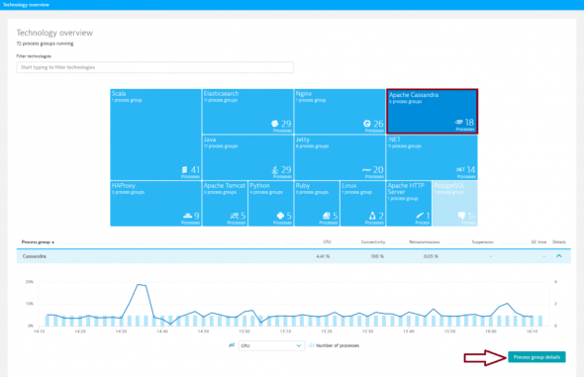This screenshot has height=377, width=584.
Task: Click the HAProxy tile icon
Action: (x=187, y=216)
